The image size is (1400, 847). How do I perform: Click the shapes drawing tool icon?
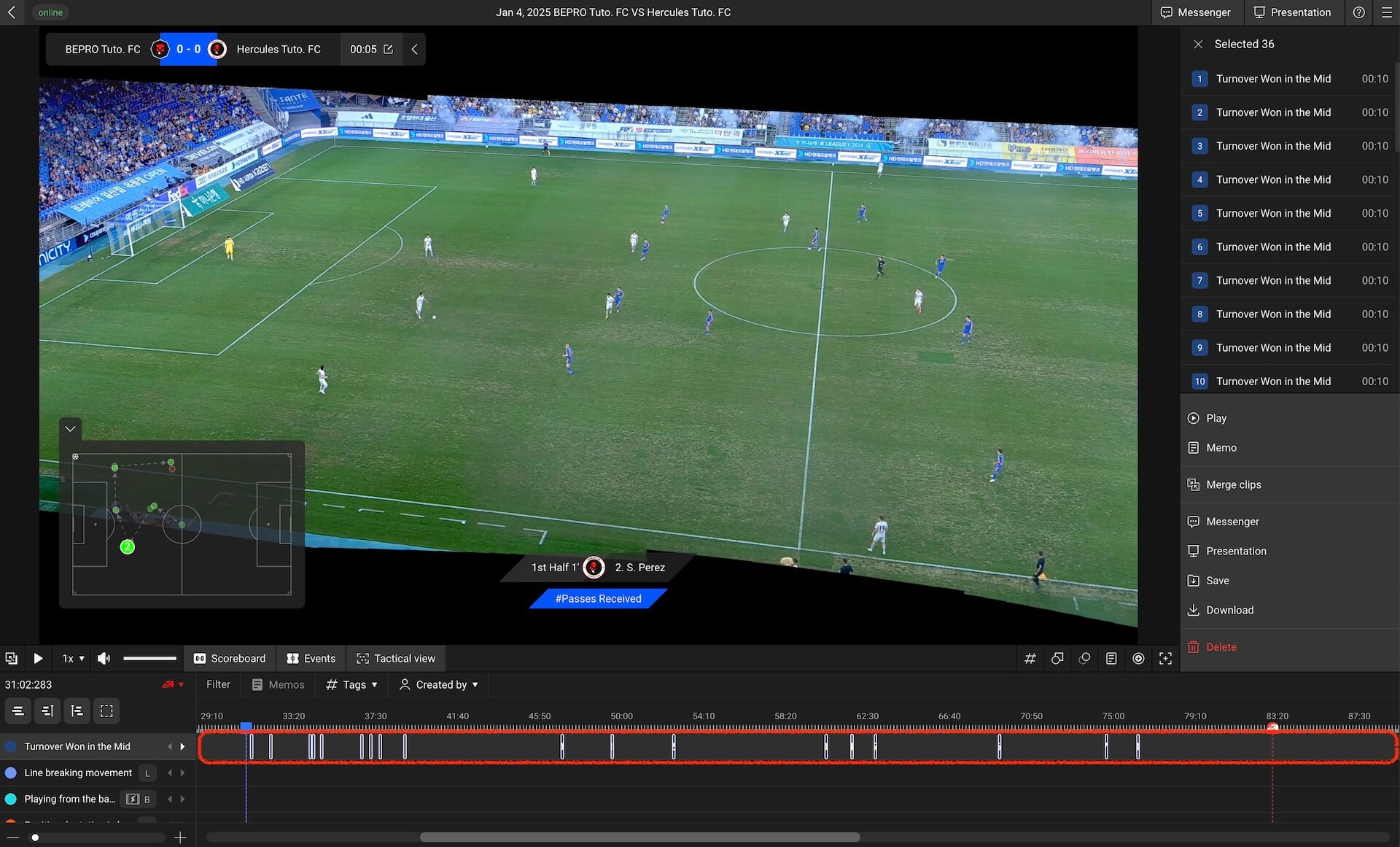(1057, 658)
